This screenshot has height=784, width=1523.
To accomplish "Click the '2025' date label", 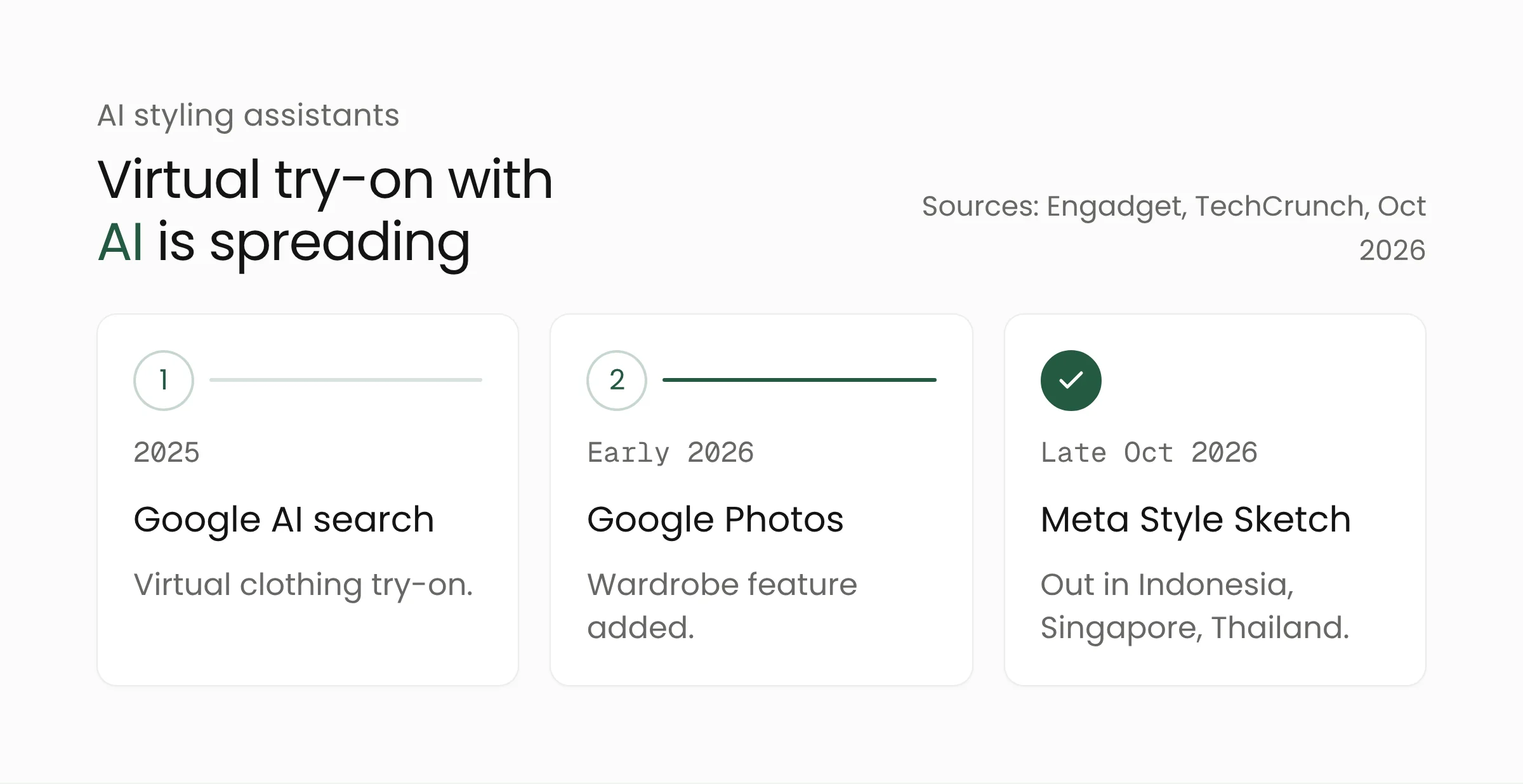I will tap(166, 453).
